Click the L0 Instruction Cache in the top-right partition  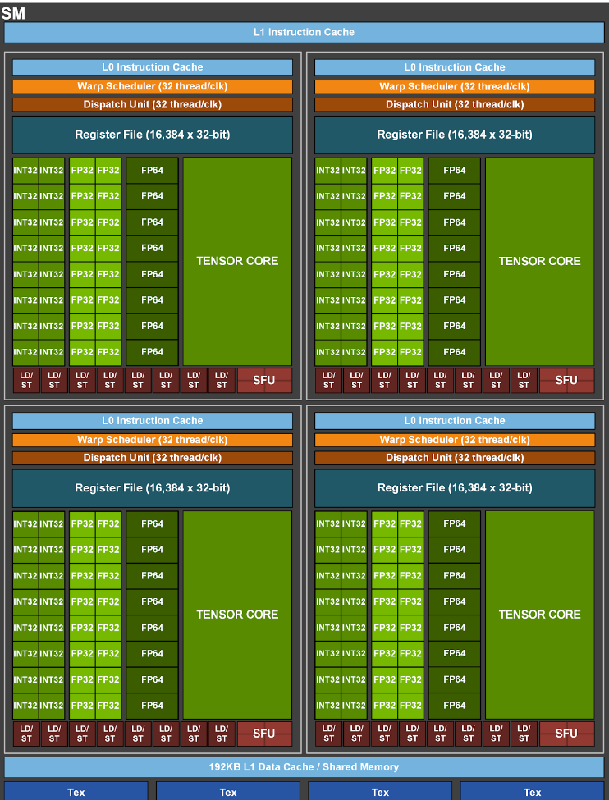click(454, 67)
